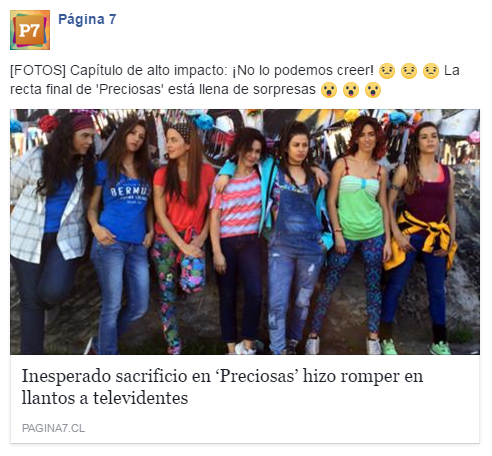The height and width of the screenshot is (456, 492).
Task: Open the Preciosas cast photo thumbnail
Action: tap(245, 232)
